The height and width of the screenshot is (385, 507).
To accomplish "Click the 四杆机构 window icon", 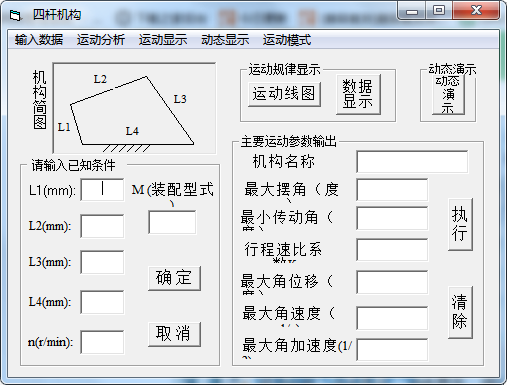I will (x=15, y=15).
